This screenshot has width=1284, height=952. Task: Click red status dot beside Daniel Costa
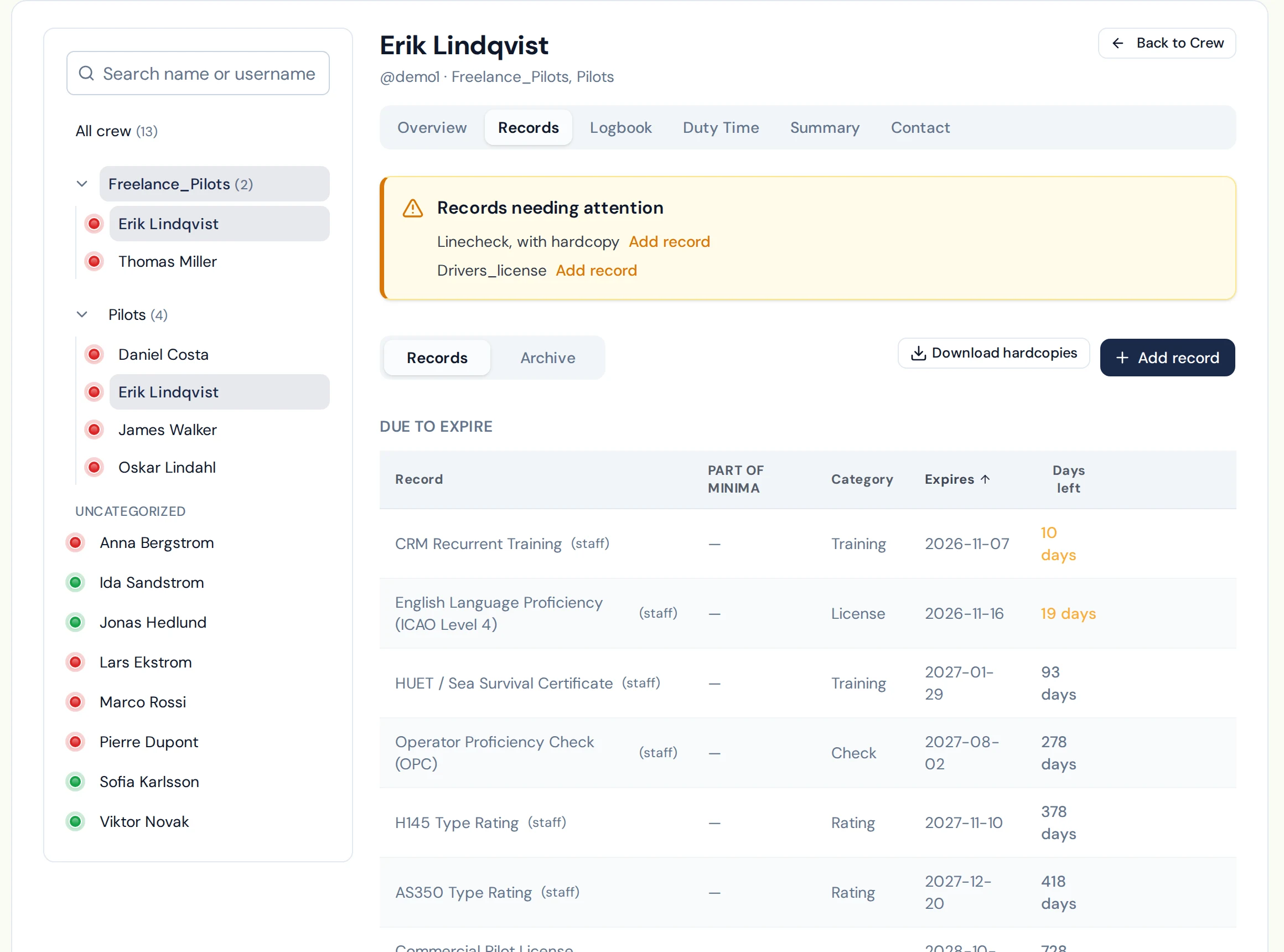point(94,354)
